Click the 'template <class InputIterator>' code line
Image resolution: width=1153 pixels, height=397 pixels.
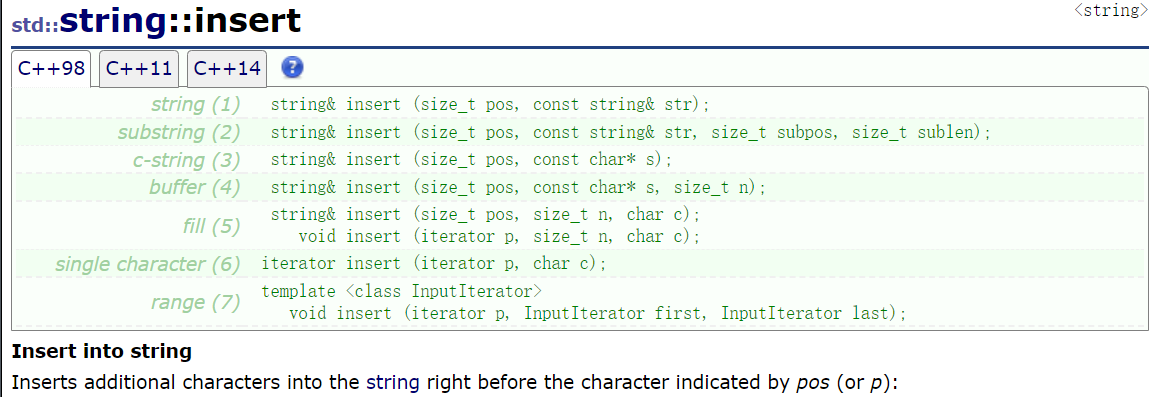click(401, 291)
